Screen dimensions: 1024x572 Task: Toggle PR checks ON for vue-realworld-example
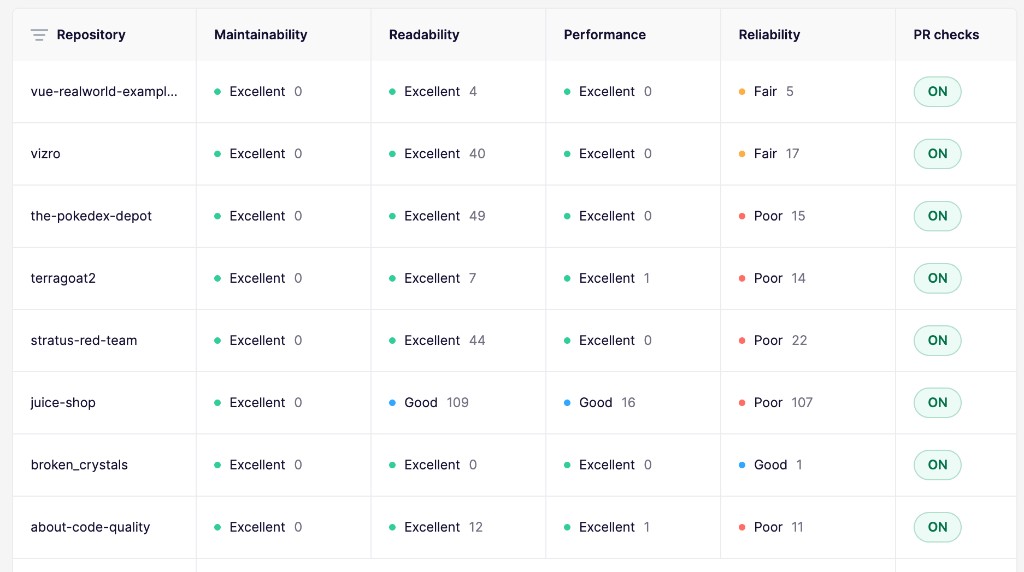click(937, 91)
